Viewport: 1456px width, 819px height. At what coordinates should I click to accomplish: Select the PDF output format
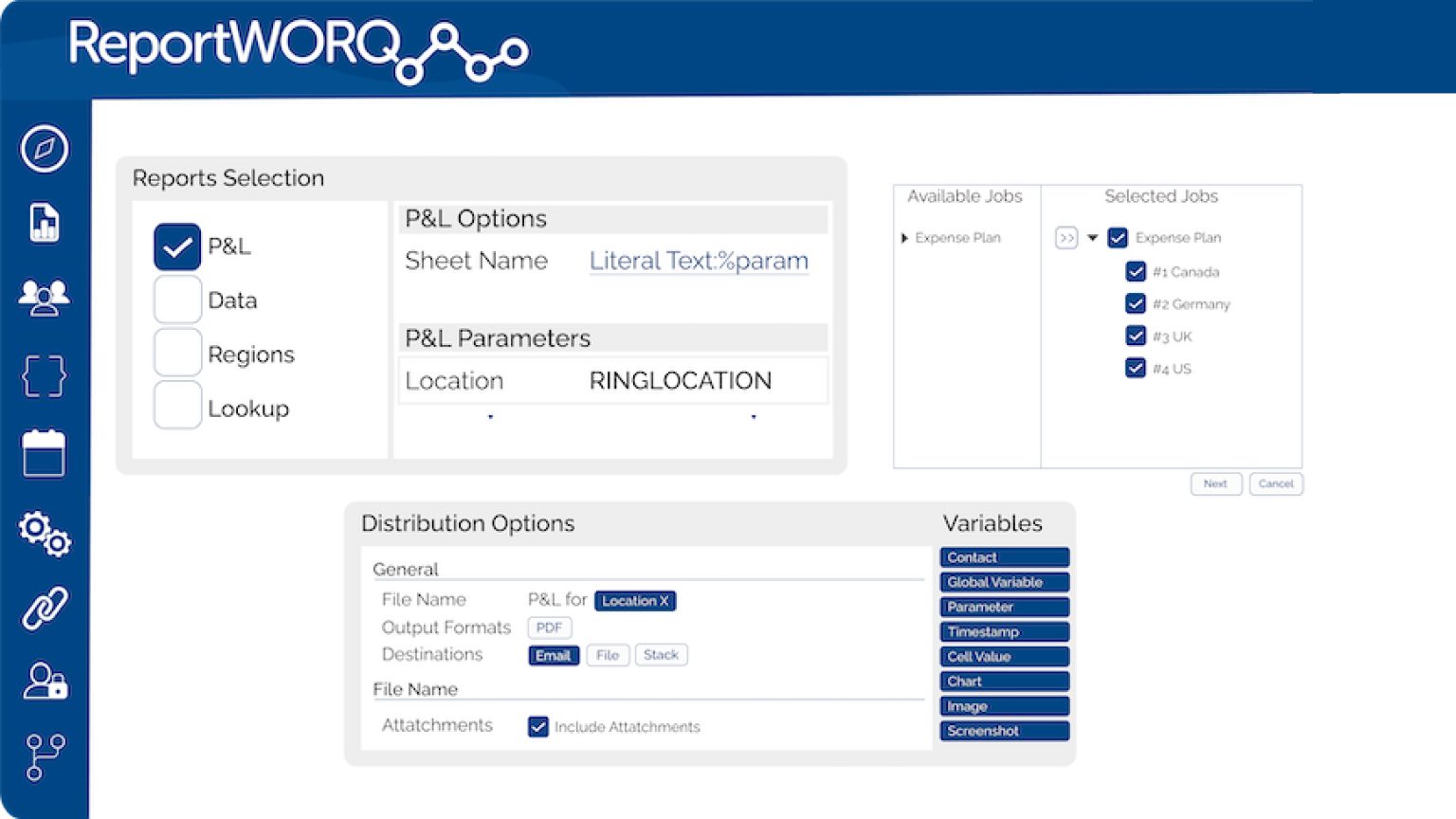(550, 627)
